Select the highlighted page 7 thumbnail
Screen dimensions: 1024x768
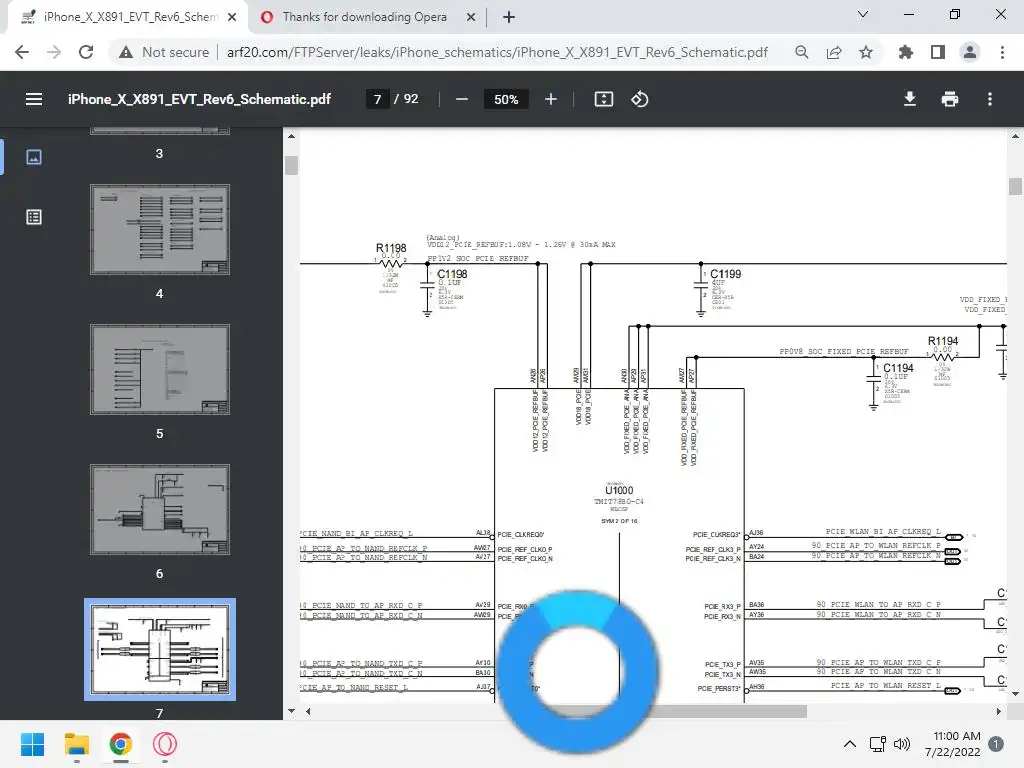pyautogui.click(x=160, y=649)
